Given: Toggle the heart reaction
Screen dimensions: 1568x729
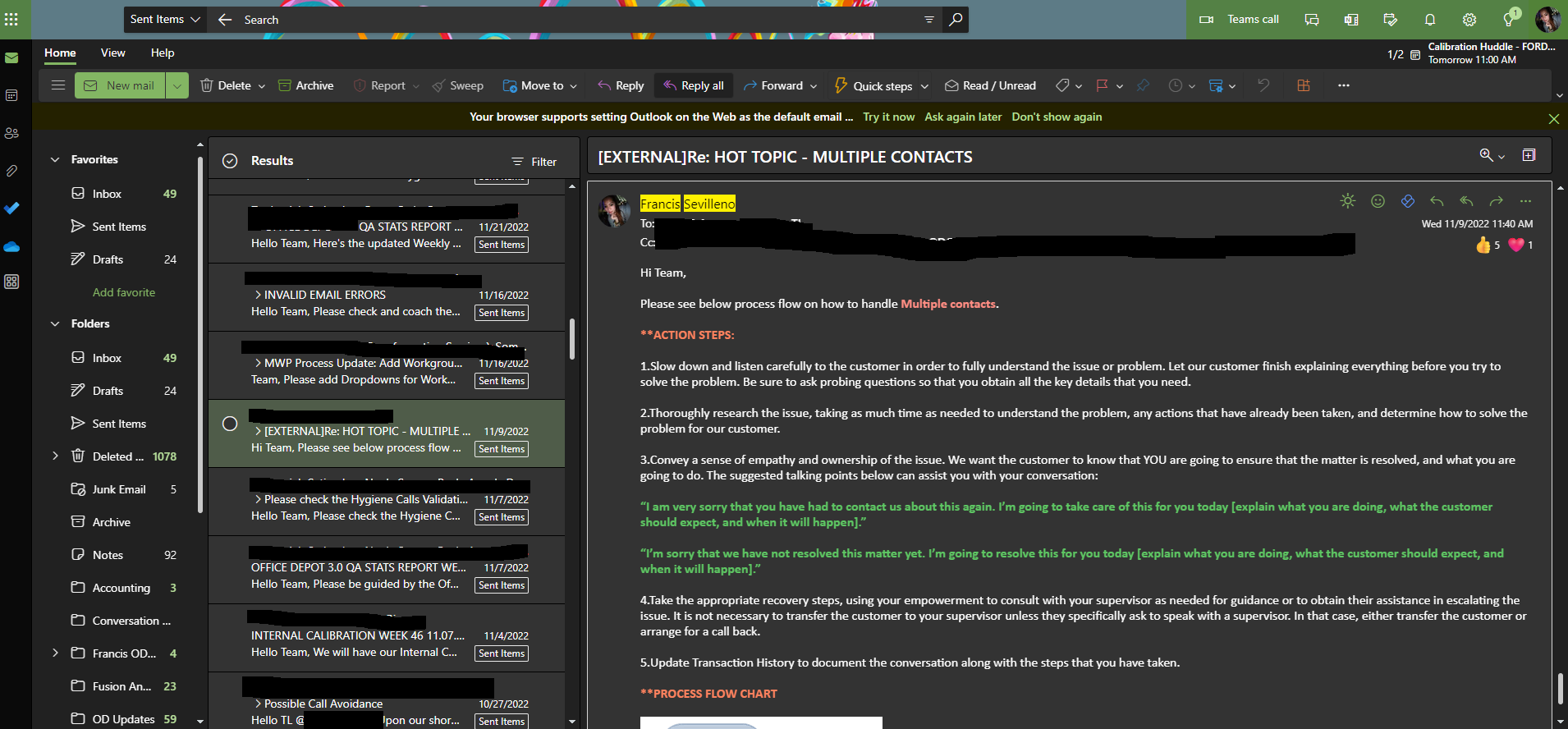Looking at the screenshot, I should (x=1520, y=245).
